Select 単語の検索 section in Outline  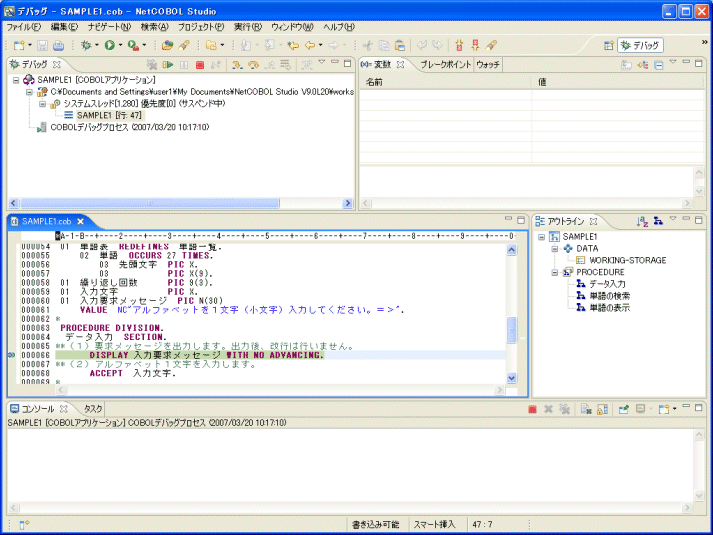pyautogui.click(x=609, y=296)
